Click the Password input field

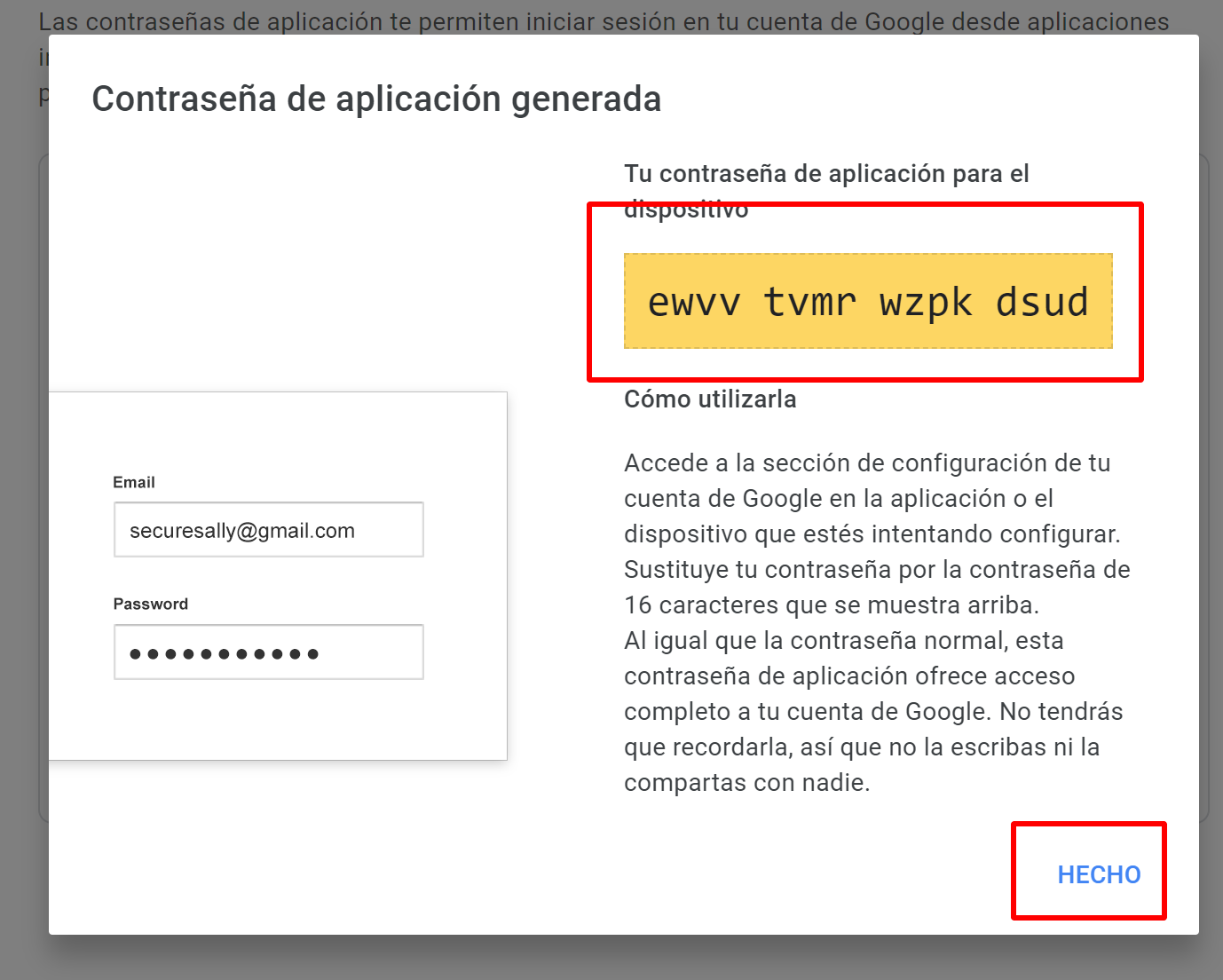point(268,652)
